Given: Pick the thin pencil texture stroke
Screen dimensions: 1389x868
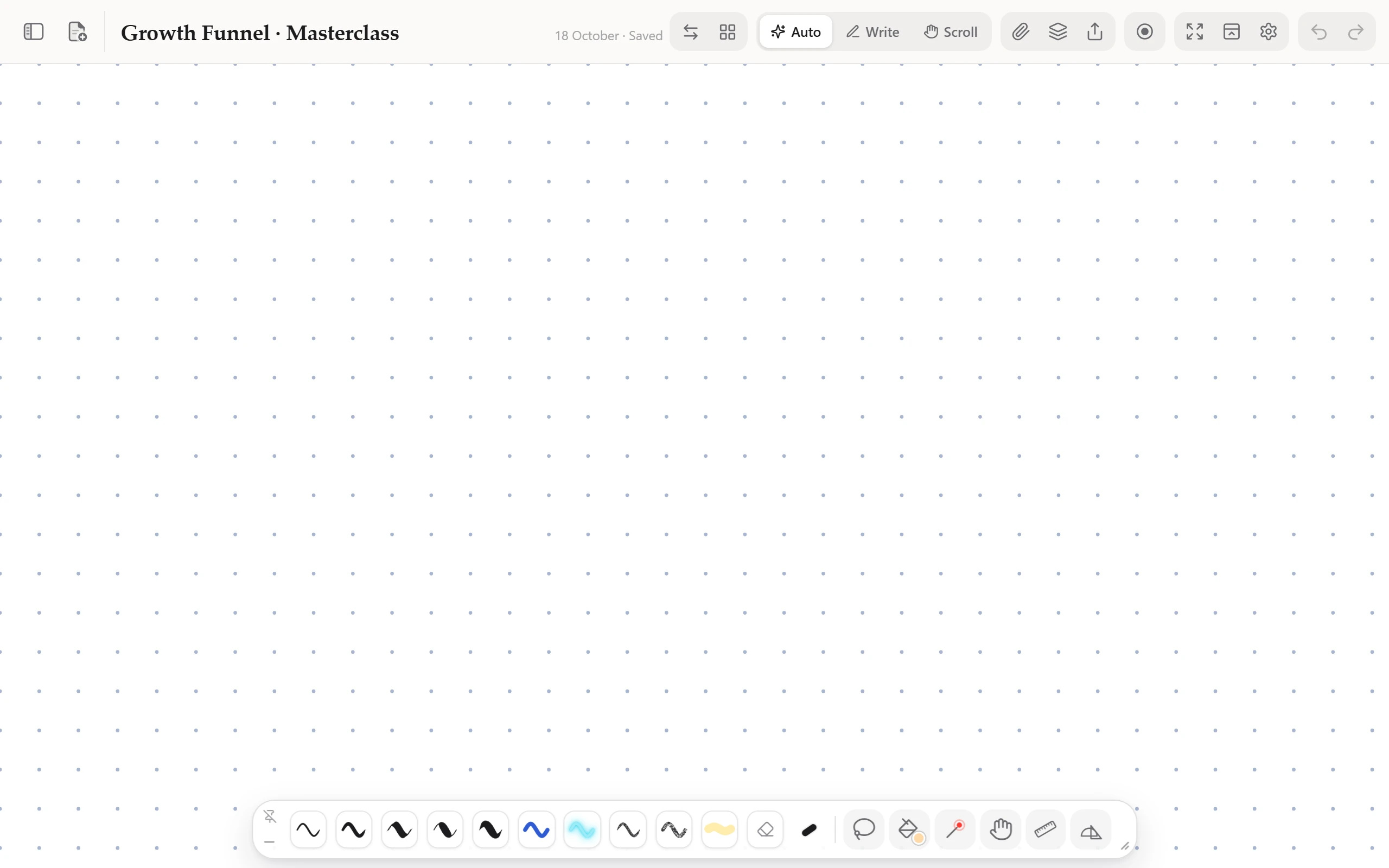Looking at the screenshot, I should point(628,829).
